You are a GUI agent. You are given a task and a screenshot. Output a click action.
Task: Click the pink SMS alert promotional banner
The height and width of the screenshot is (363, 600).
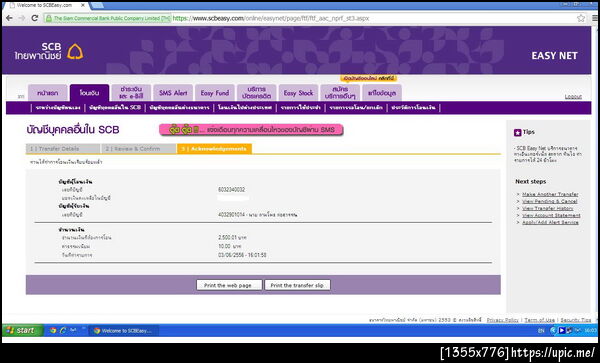pyautogui.click(x=251, y=130)
